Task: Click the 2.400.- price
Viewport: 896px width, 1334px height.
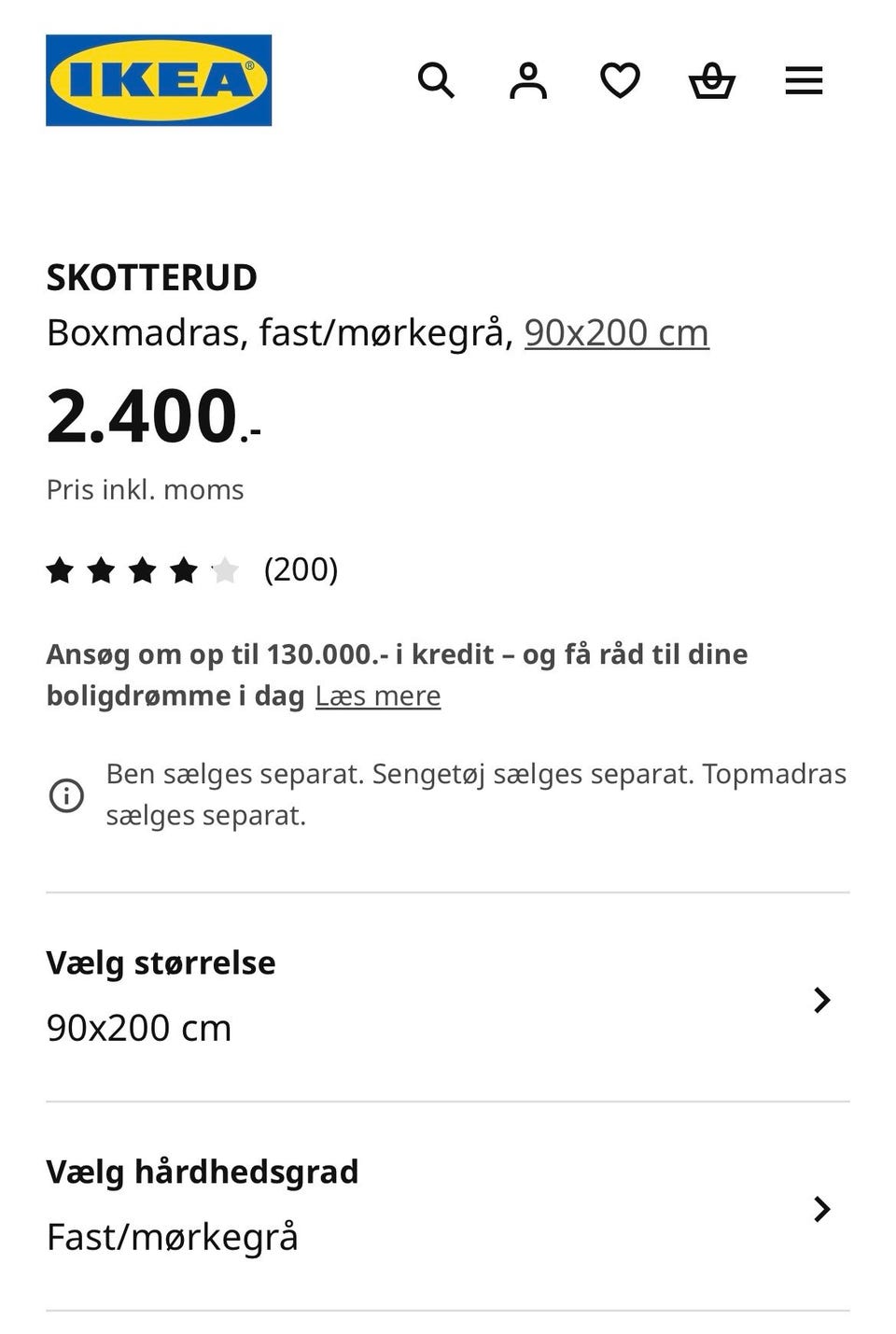Action: (x=153, y=416)
